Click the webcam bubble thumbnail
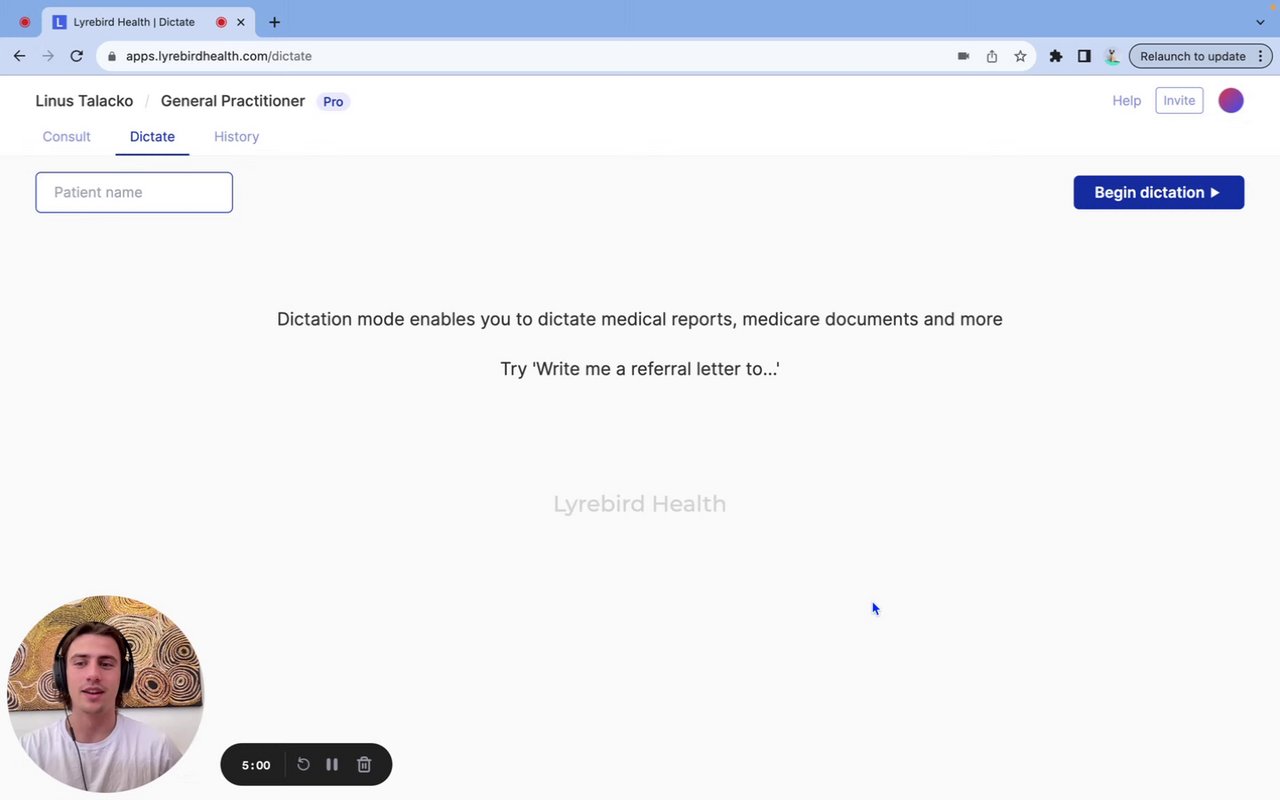This screenshot has height=800, width=1280. pos(105,693)
